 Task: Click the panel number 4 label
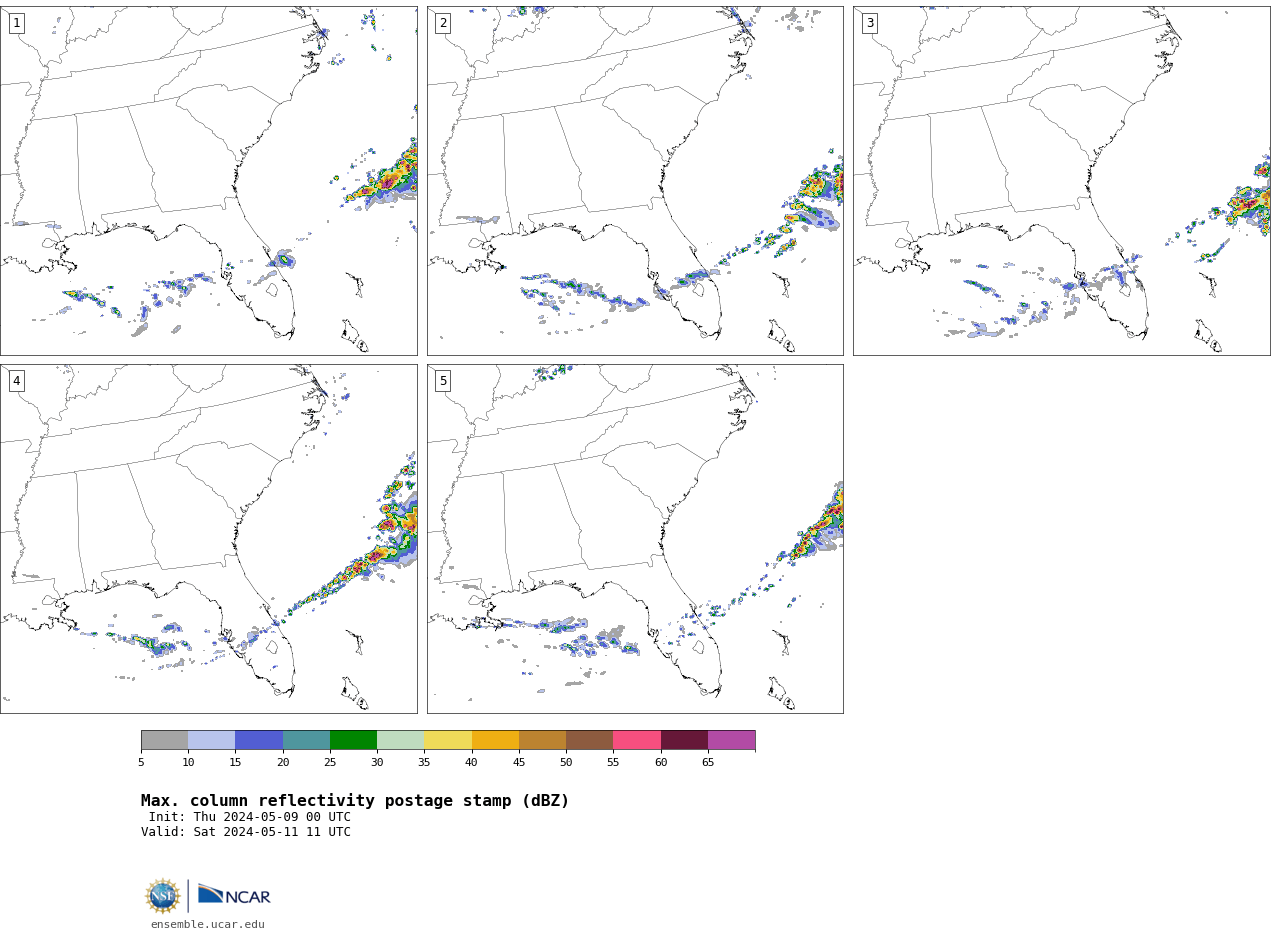[x=16, y=381]
